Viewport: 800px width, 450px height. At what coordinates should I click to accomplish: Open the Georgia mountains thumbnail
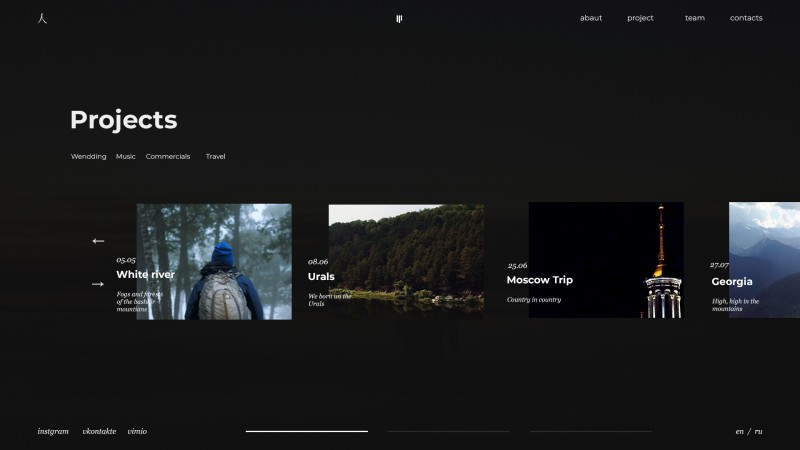click(x=764, y=260)
